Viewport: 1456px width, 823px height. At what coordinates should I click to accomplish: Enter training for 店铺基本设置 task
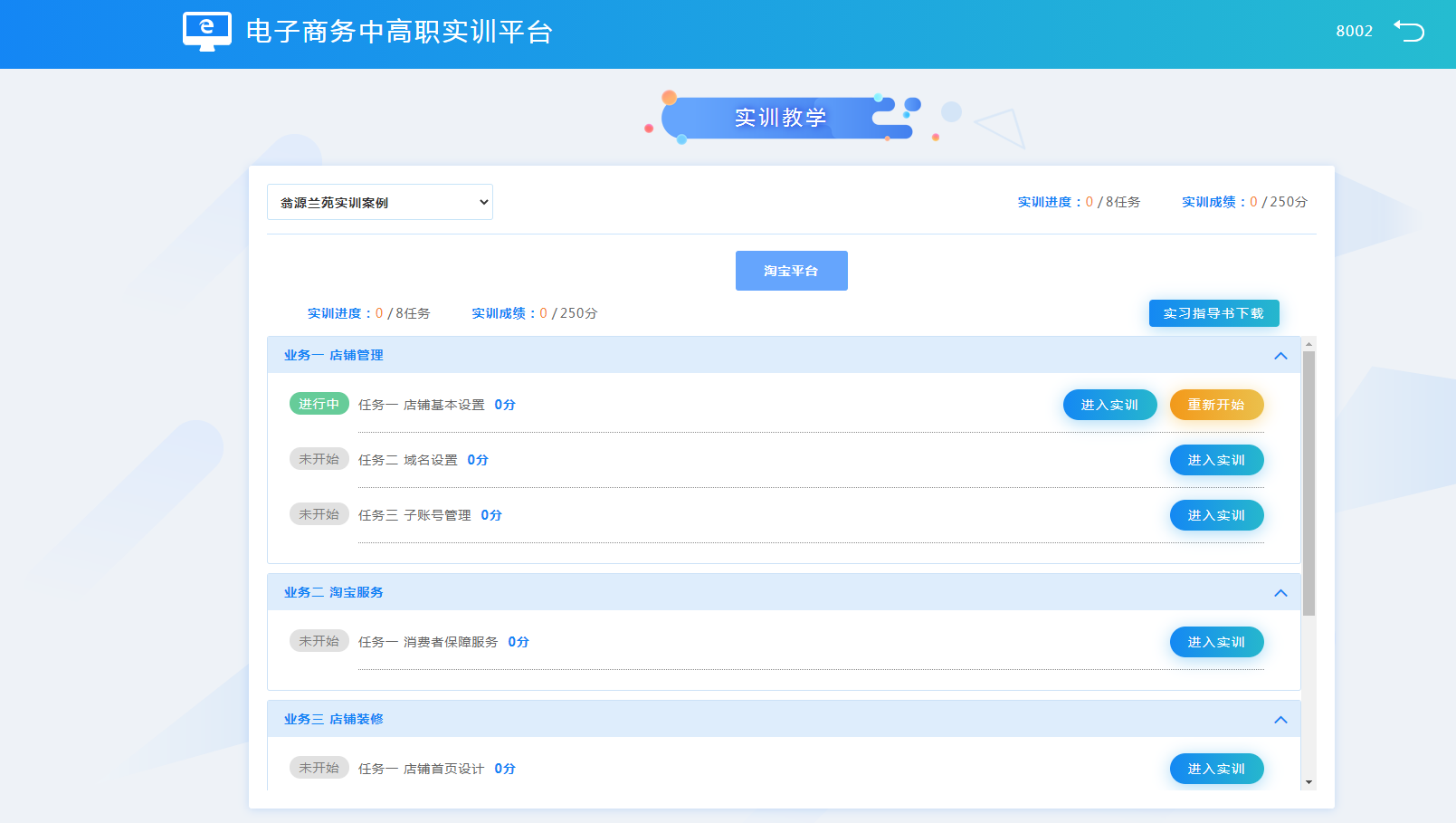tap(1109, 405)
